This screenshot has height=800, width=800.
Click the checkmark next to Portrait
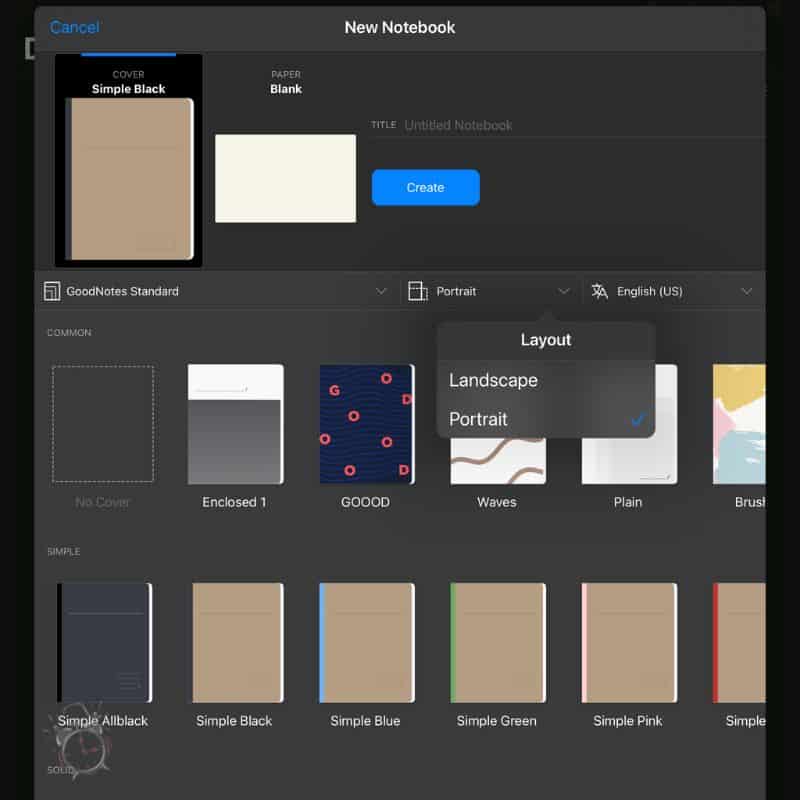(638, 419)
